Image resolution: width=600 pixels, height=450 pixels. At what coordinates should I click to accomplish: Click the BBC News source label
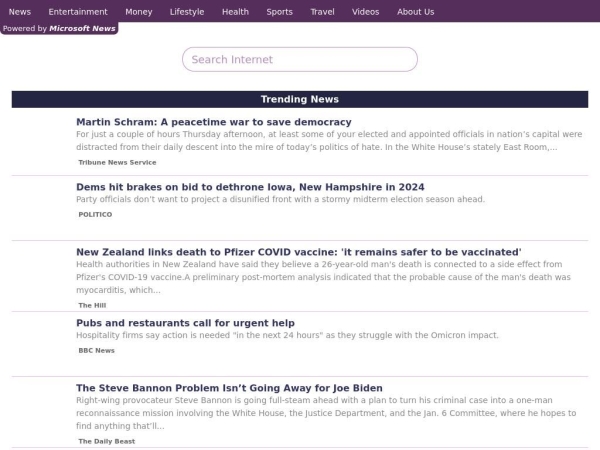[96, 351]
